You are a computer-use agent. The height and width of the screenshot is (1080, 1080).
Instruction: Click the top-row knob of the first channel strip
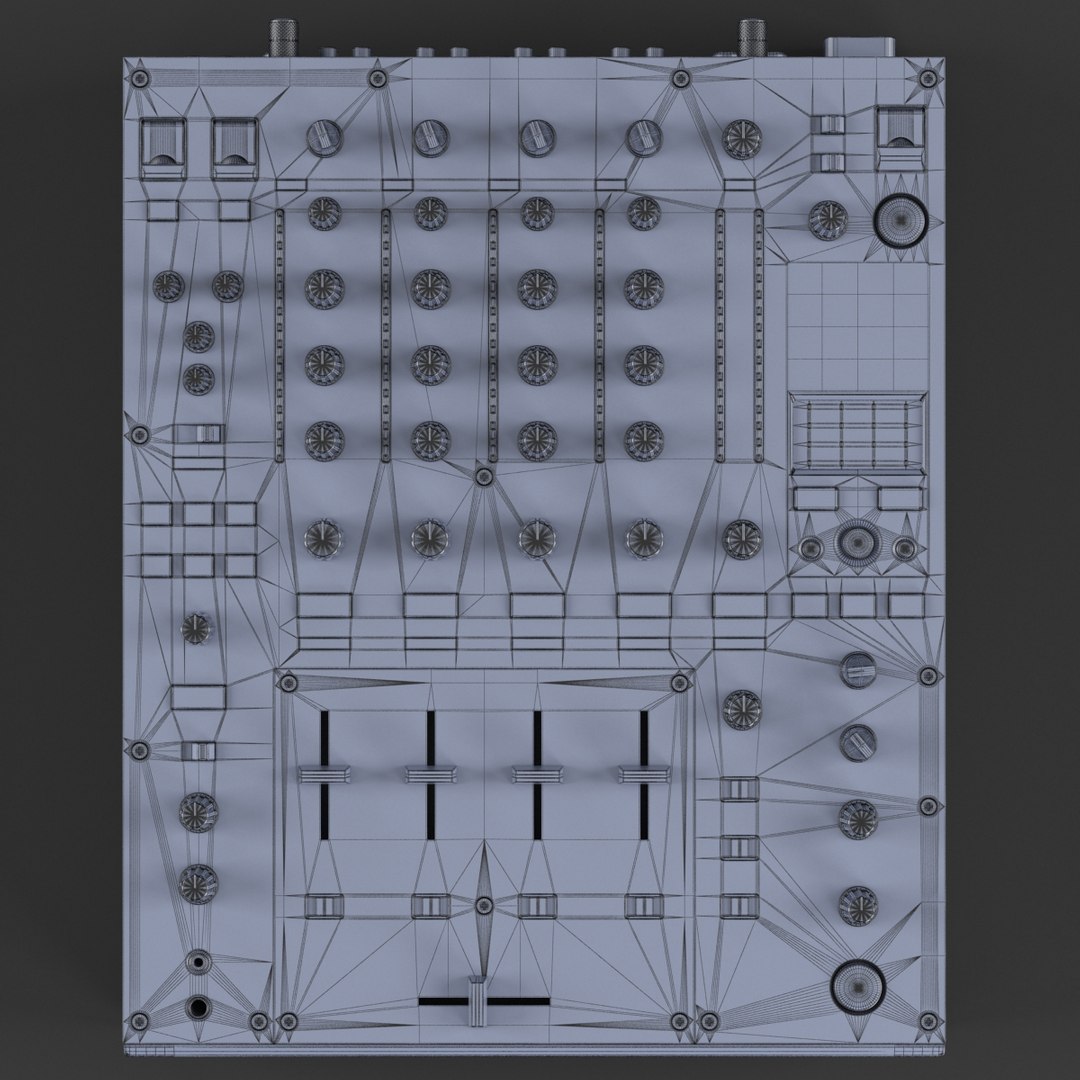pos(324,138)
